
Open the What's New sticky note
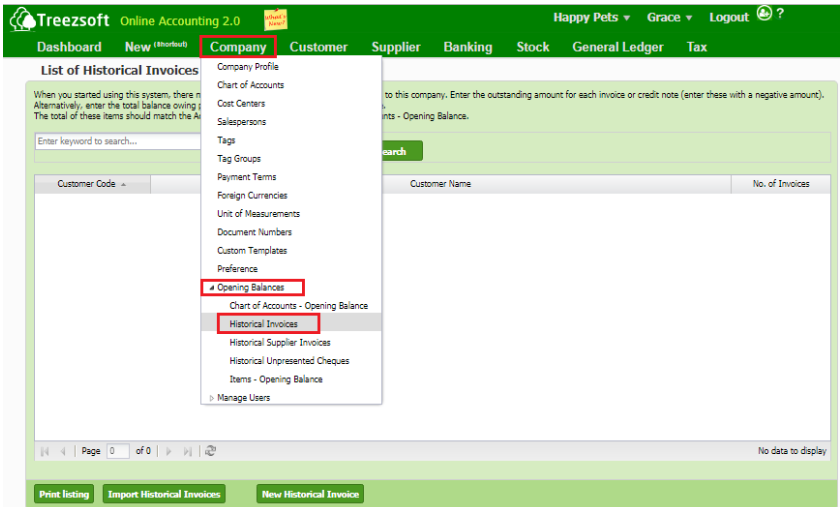point(275,19)
